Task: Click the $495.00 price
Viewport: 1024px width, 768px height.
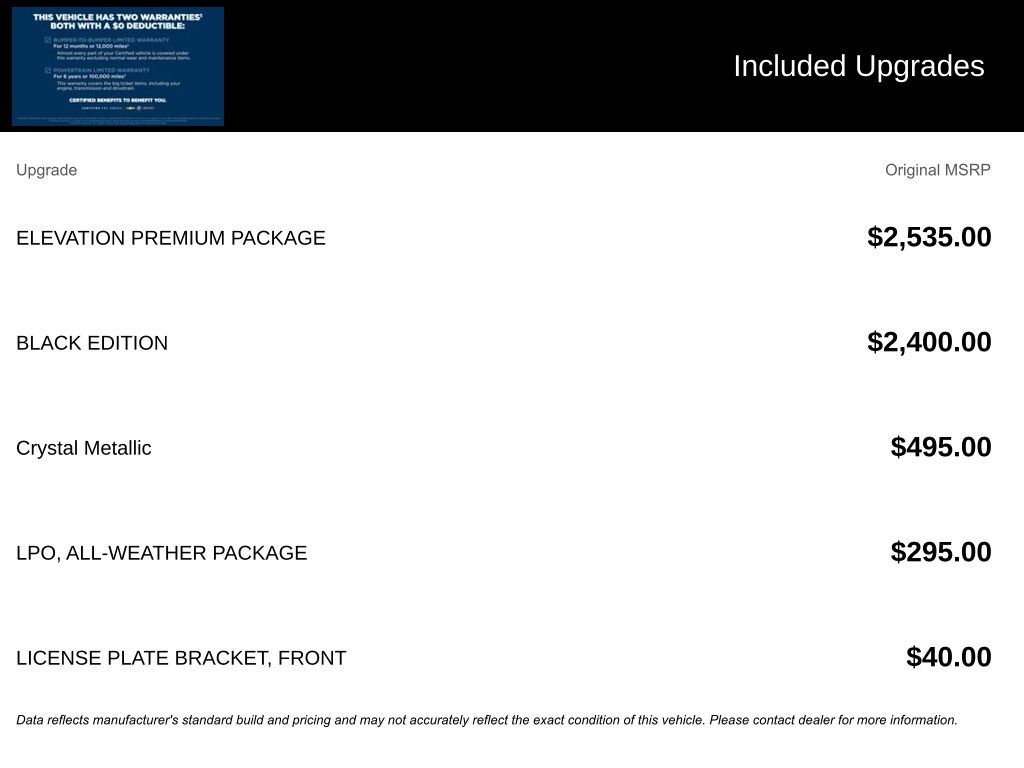Action: pos(941,447)
